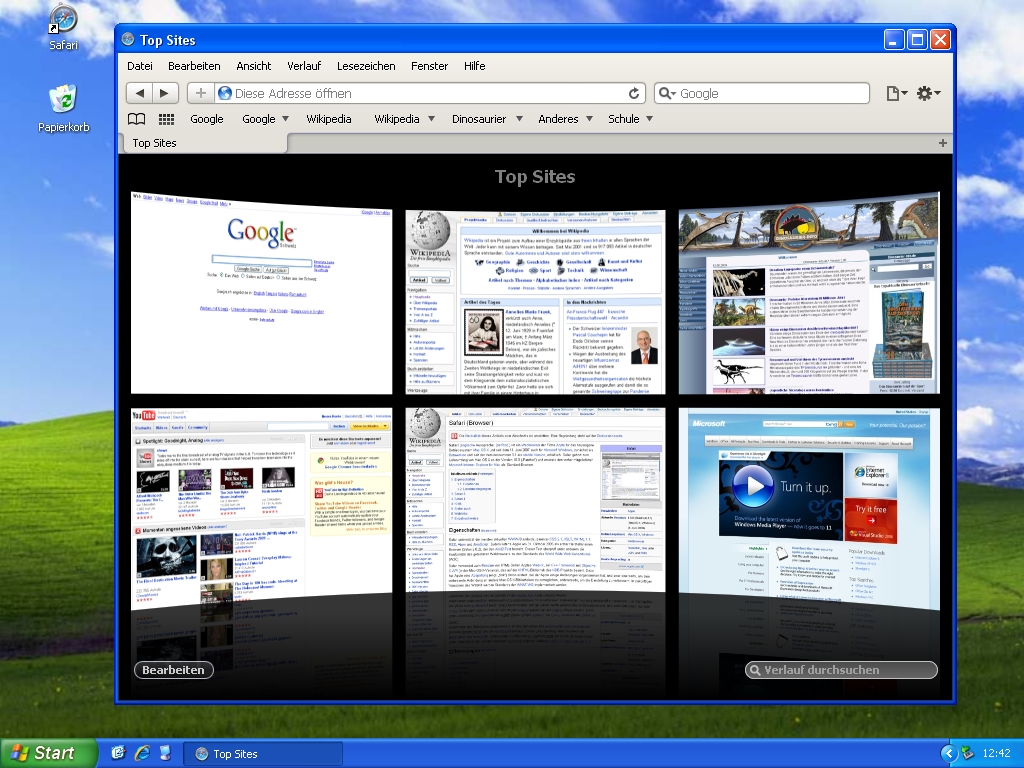Click the magnifier icon in Google search field
Screen dimensions: 1024x768
pyautogui.click(x=666, y=93)
